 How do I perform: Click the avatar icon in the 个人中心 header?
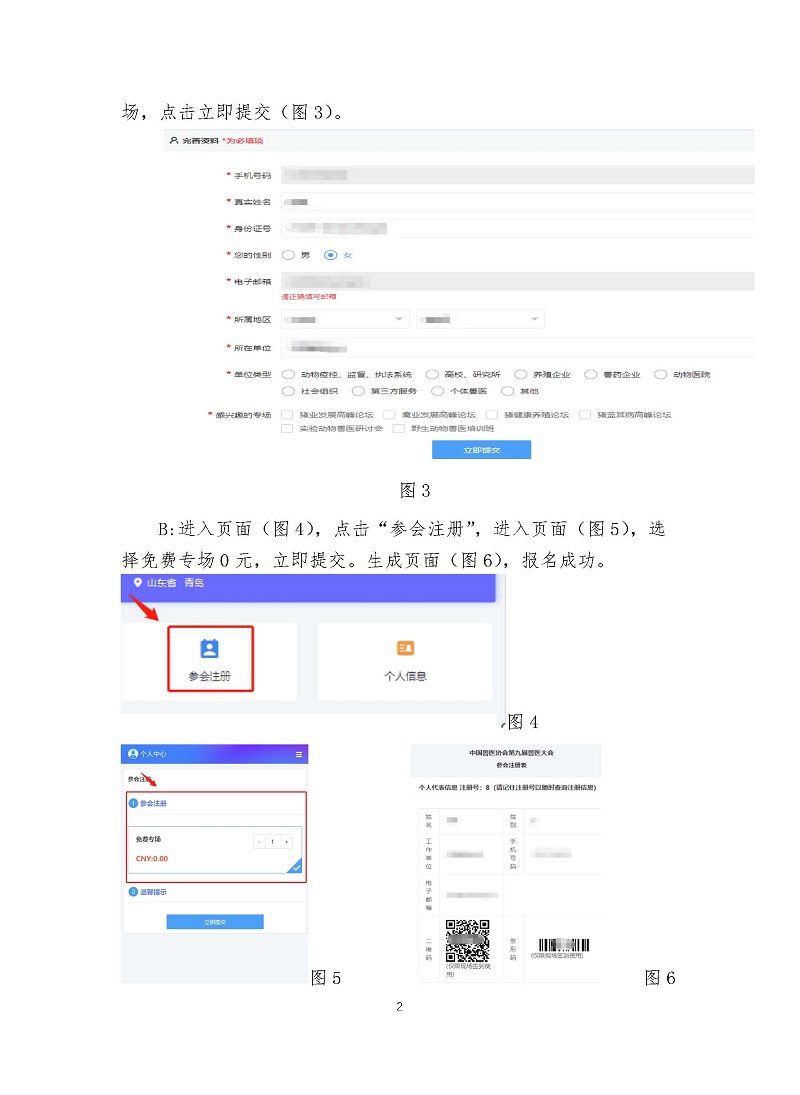coord(131,754)
